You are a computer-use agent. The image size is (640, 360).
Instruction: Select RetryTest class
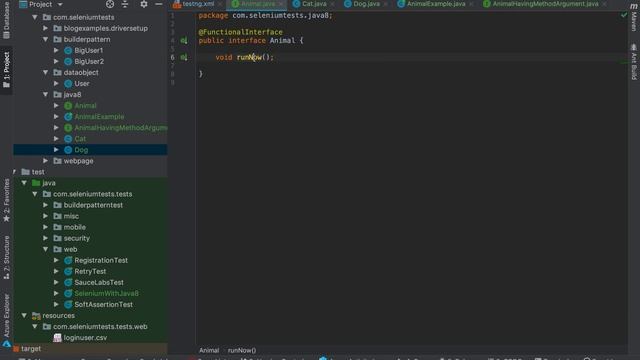(x=90, y=271)
